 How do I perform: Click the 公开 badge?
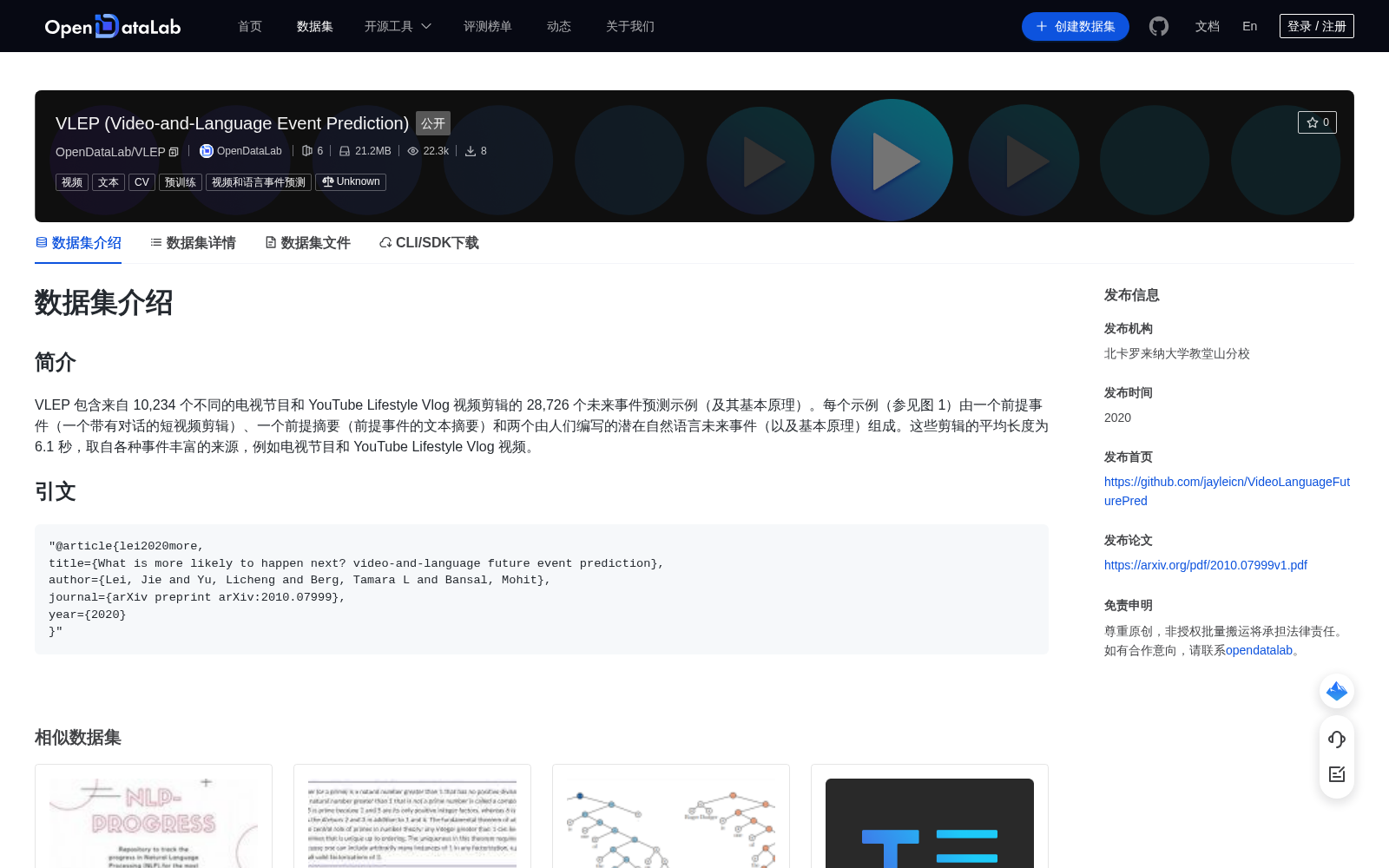pos(433,123)
